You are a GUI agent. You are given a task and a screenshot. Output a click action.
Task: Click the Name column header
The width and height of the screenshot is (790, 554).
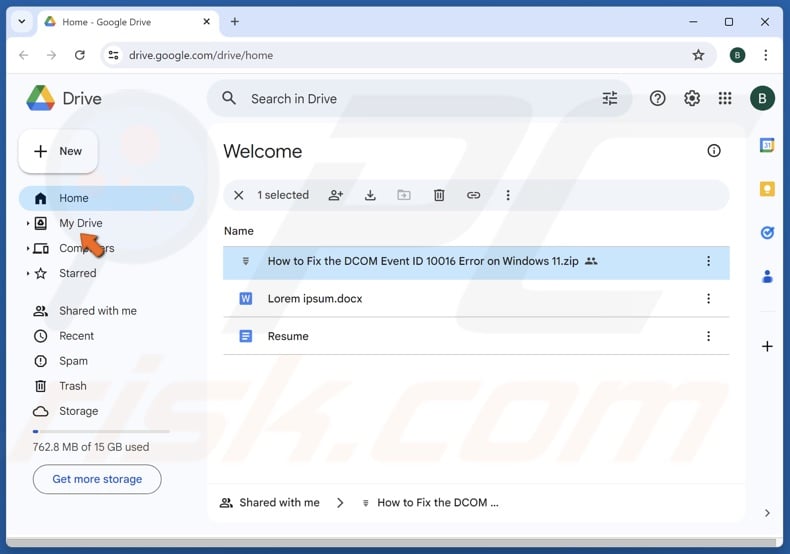click(x=239, y=231)
